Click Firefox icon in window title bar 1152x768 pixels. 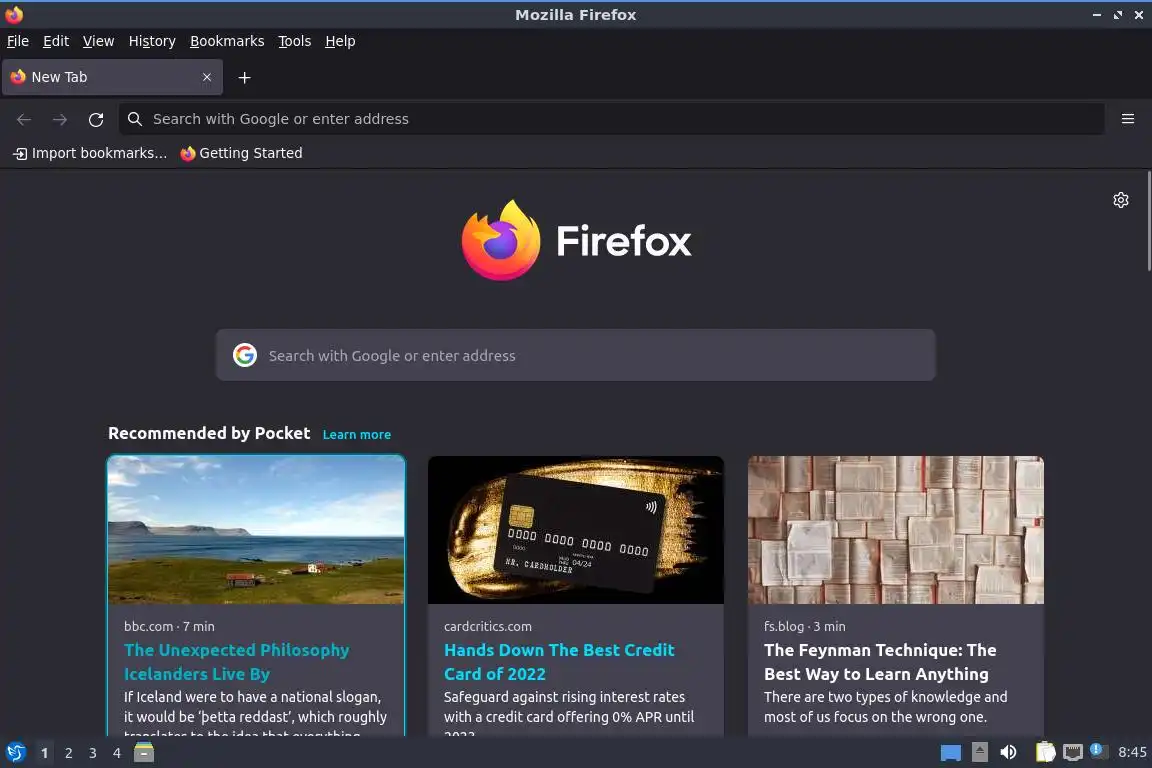point(14,14)
